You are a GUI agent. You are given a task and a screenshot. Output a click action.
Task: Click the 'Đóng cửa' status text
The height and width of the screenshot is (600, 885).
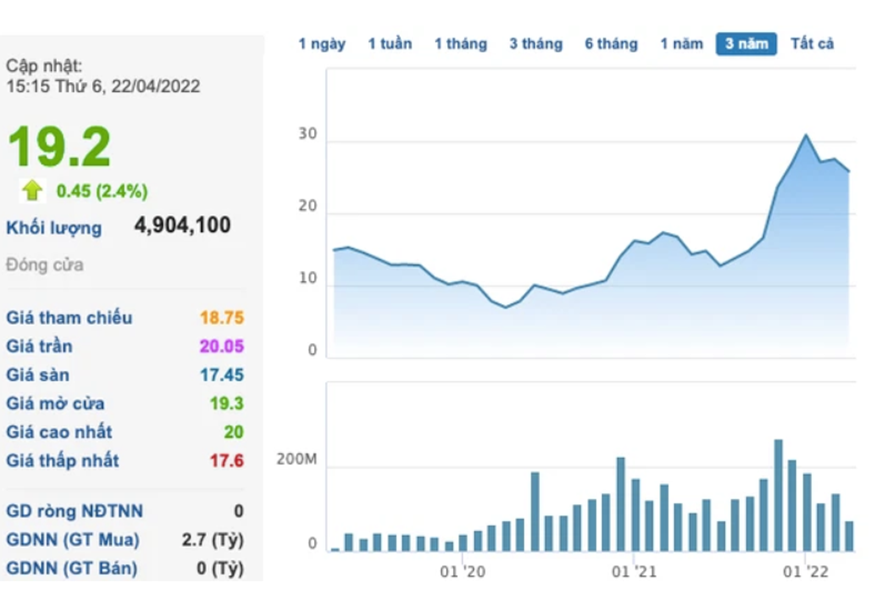coord(45,265)
